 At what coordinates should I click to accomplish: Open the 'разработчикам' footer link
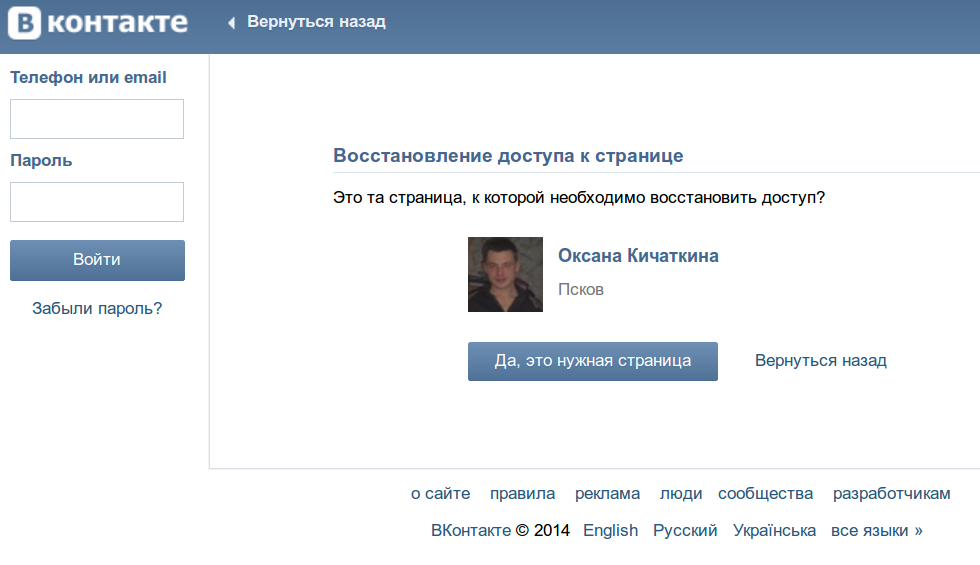(892, 494)
